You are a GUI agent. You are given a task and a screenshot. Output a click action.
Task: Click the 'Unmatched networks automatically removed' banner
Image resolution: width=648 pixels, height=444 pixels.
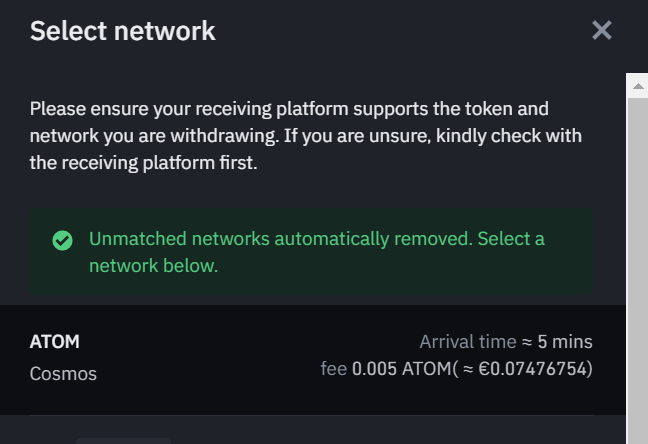[x=280, y=239]
